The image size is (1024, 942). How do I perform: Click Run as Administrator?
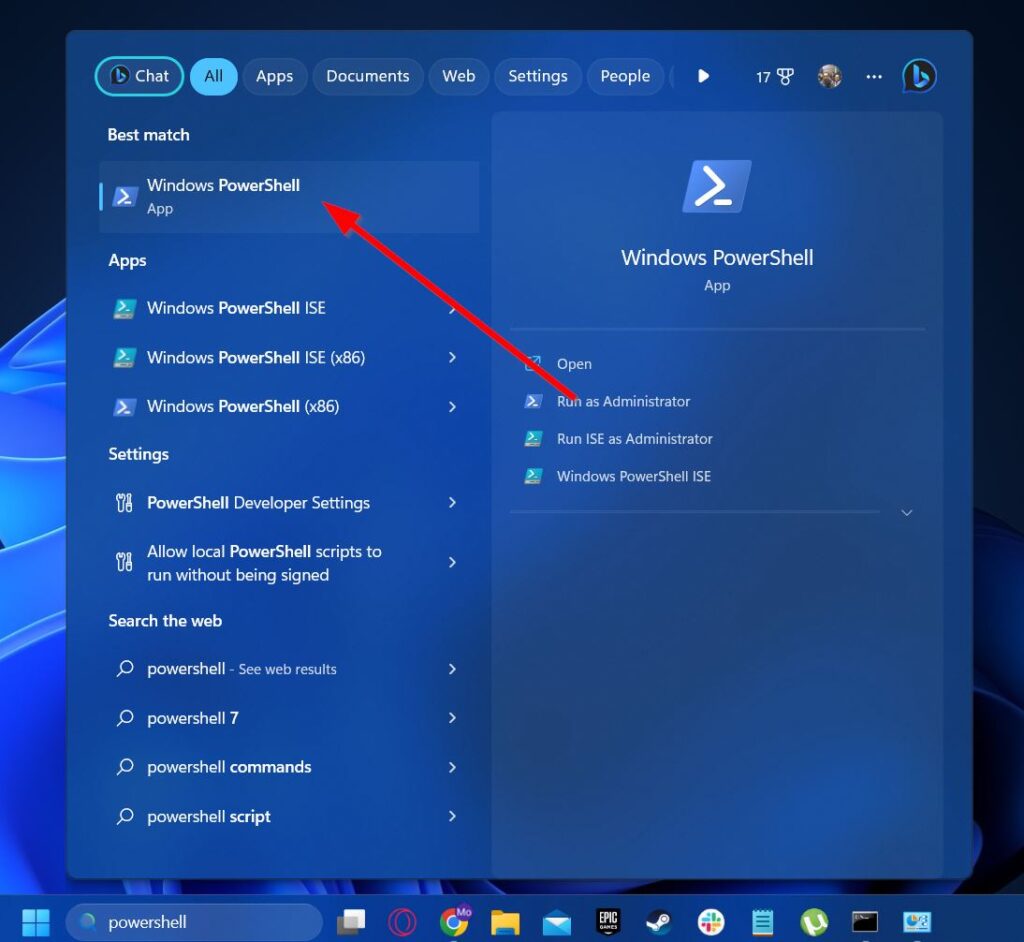pyautogui.click(x=623, y=401)
